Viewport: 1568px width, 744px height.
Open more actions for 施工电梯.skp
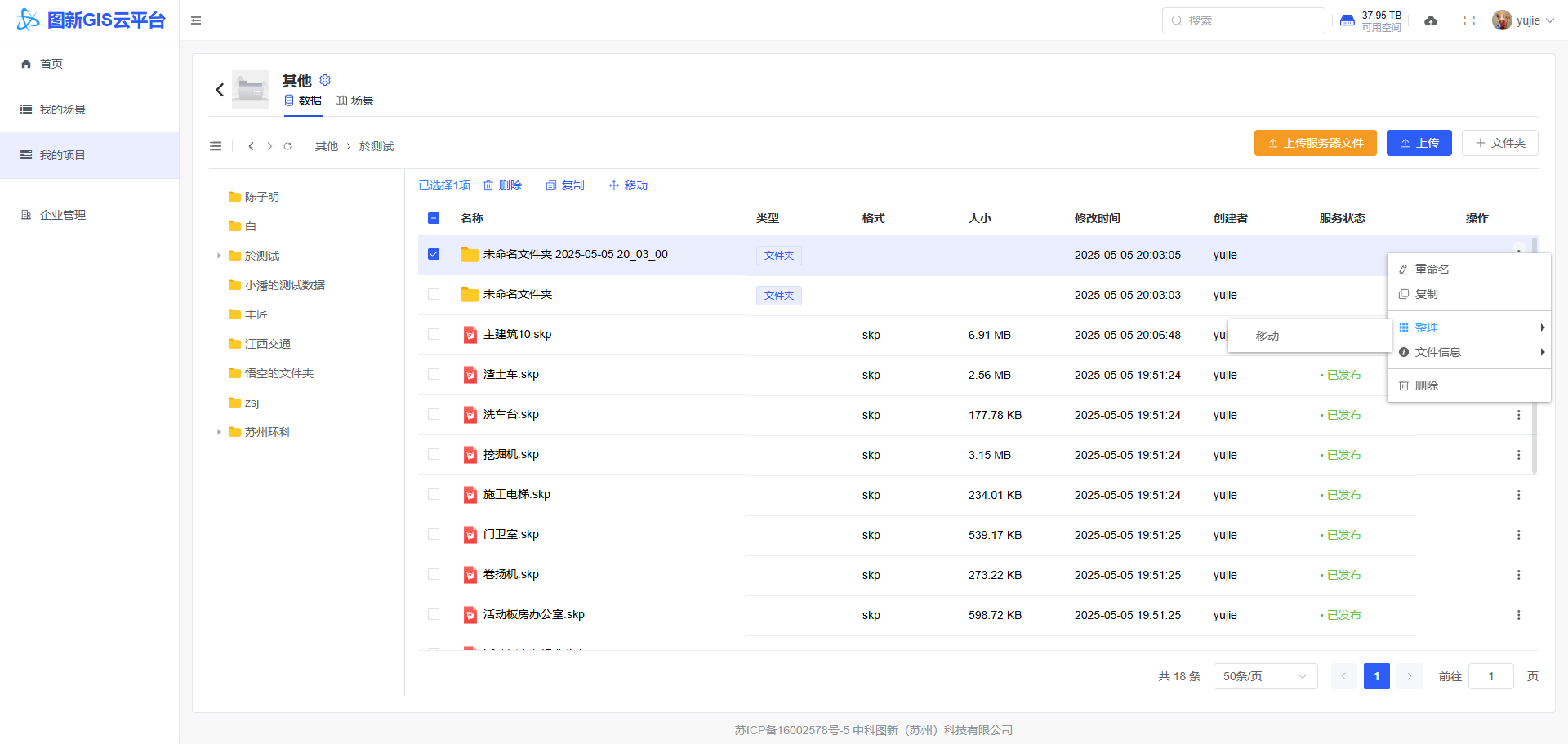click(x=1519, y=495)
